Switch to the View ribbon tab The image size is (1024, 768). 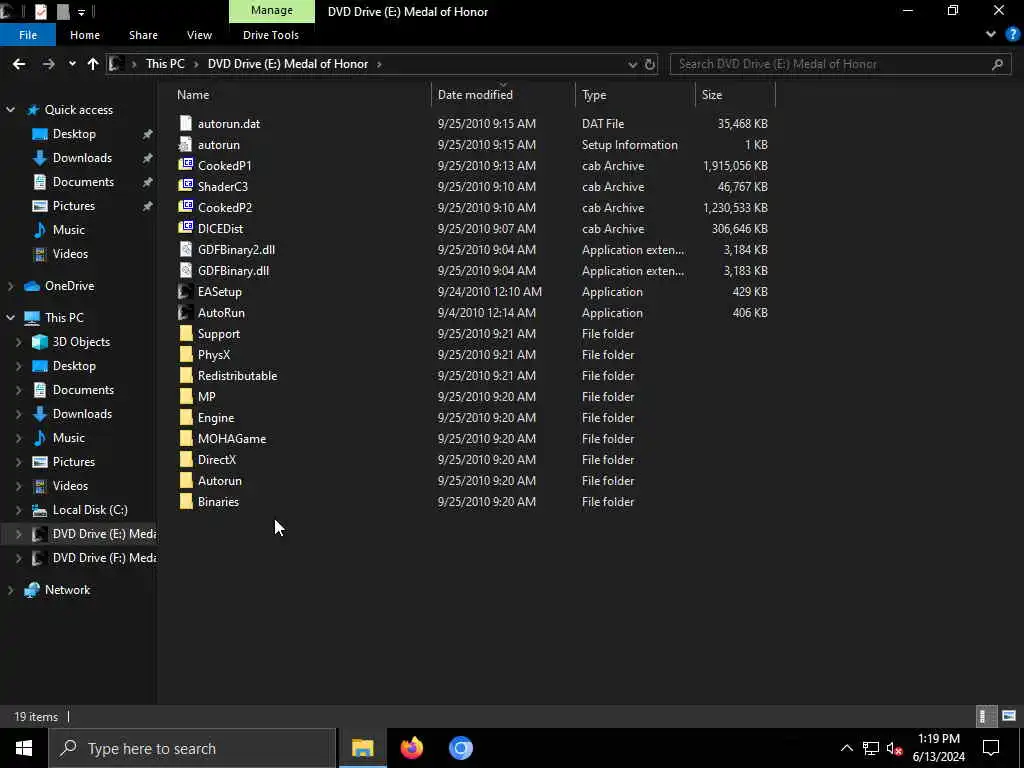[199, 35]
